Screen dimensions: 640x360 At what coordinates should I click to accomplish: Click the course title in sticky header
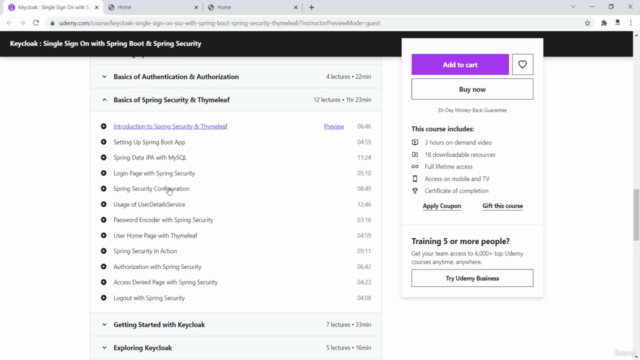pos(105,44)
